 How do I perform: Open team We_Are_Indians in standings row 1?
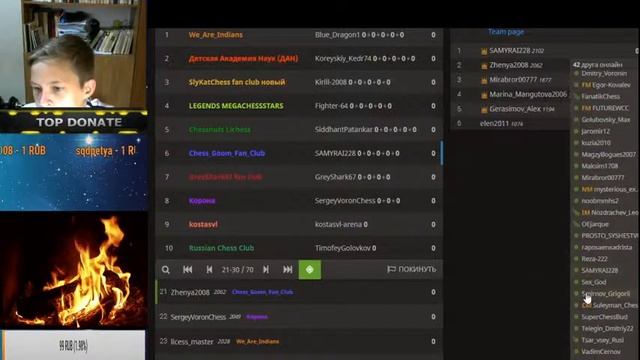(216, 35)
